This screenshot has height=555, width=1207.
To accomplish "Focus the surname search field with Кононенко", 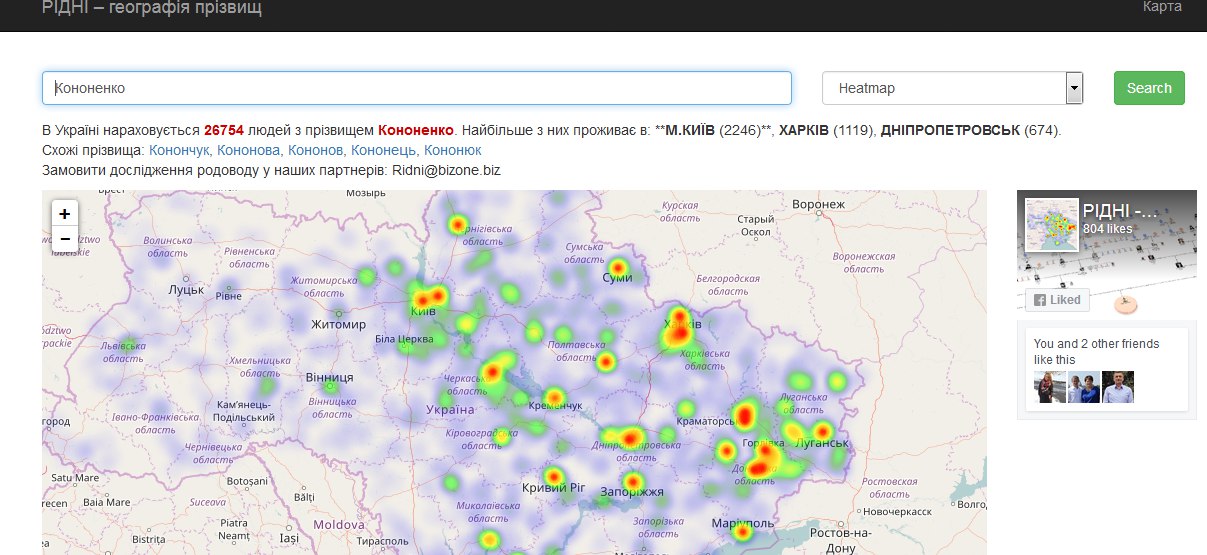I will pyautogui.click(x=416, y=88).
